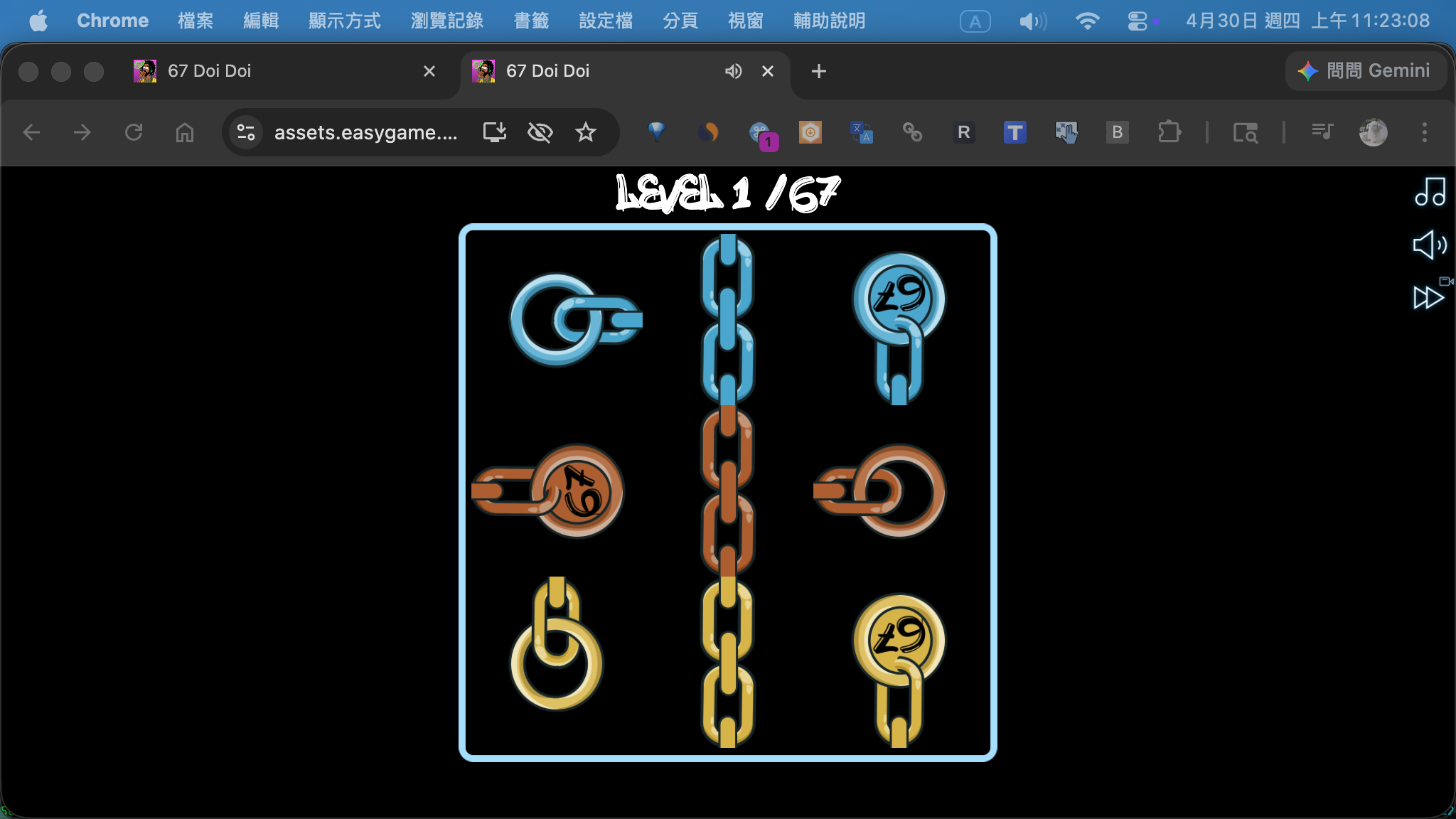Mute game sound with speaker icon
1456x819 pixels.
tap(1429, 245)
